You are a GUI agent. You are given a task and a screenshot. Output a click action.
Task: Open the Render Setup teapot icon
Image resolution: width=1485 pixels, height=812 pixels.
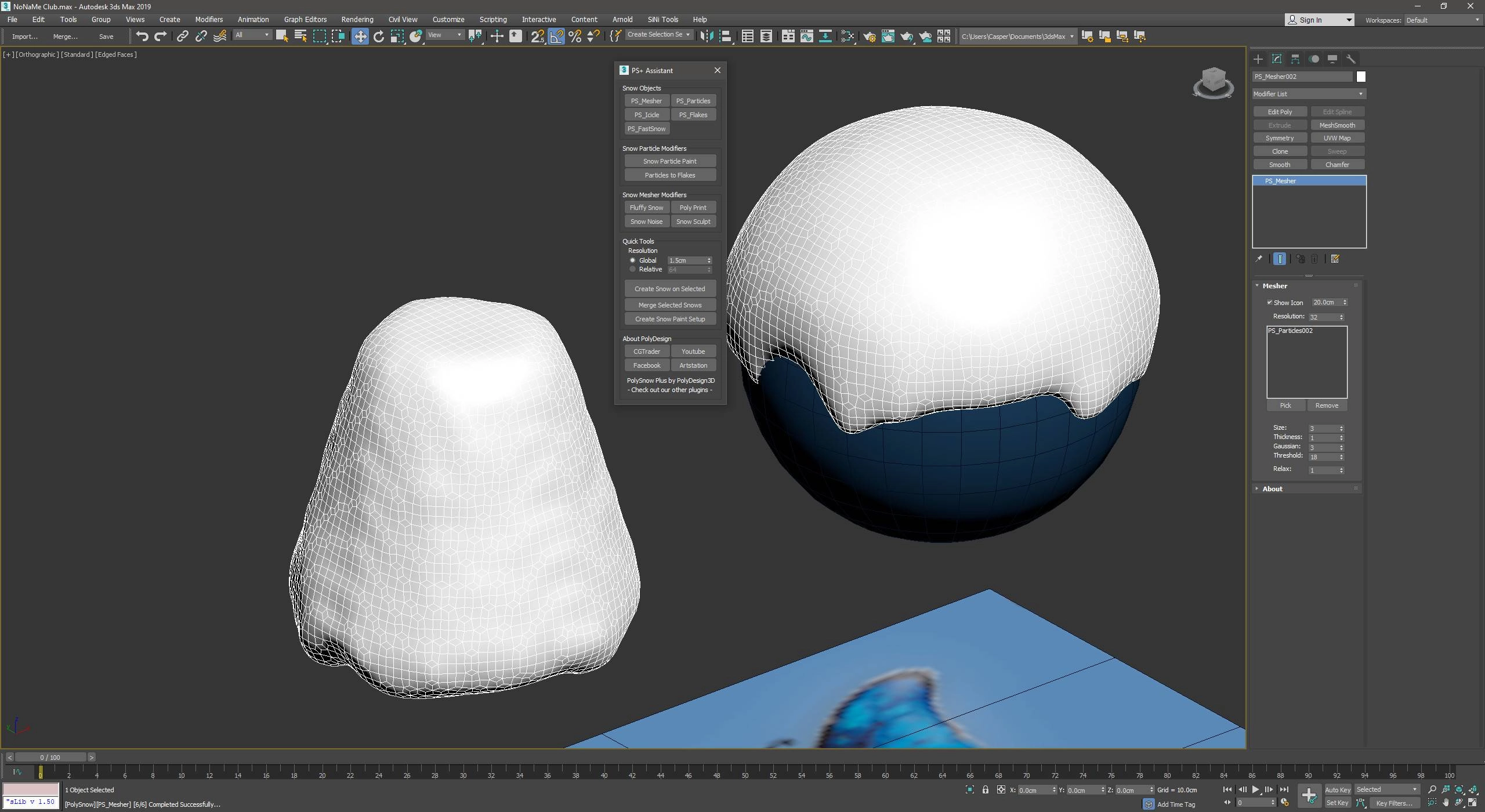869,36
